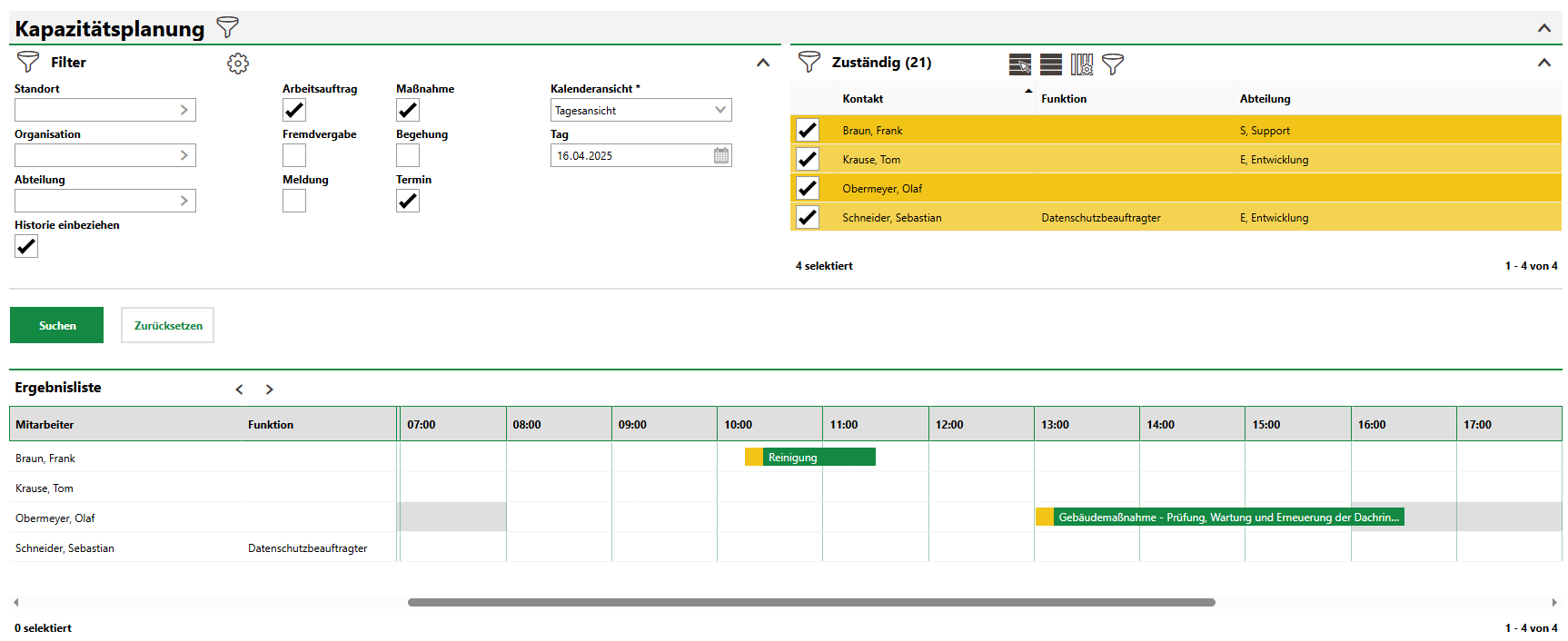The image size is (1568, 641).
Task: Click sort arrow in Kontakt column header
Action: (x=1028, y=91)
